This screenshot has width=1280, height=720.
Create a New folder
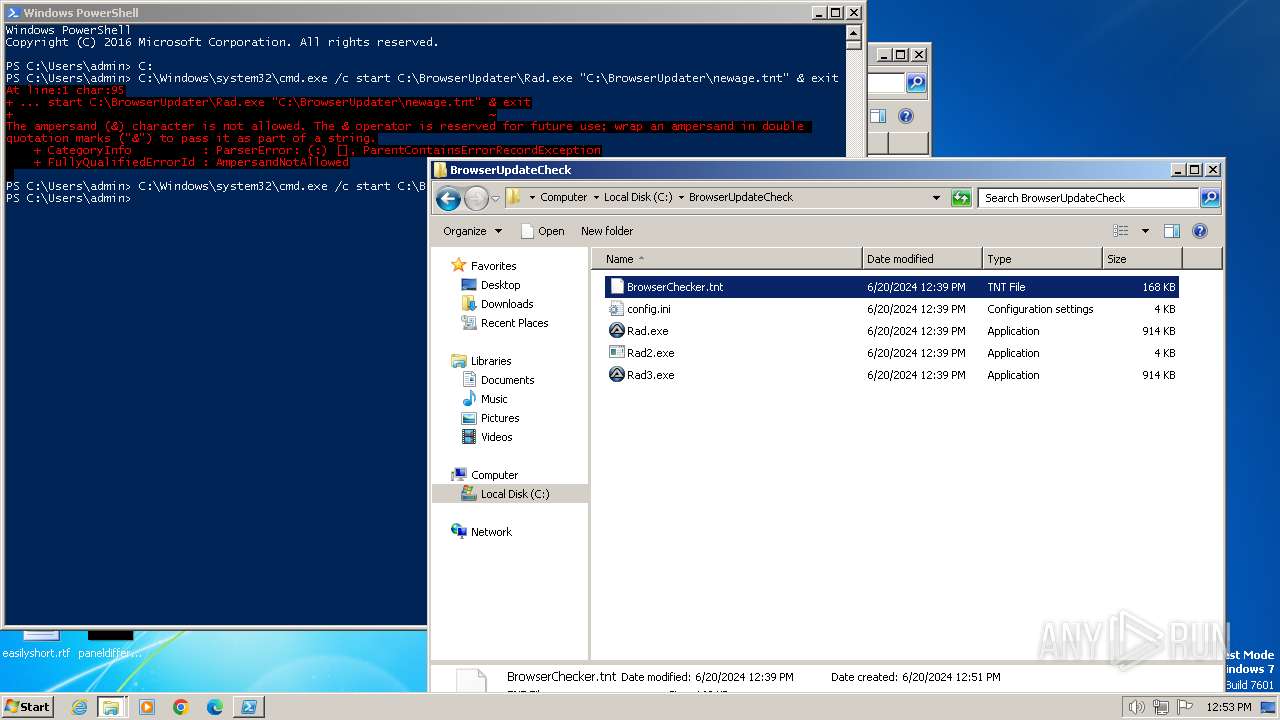[x=607, y=231]
